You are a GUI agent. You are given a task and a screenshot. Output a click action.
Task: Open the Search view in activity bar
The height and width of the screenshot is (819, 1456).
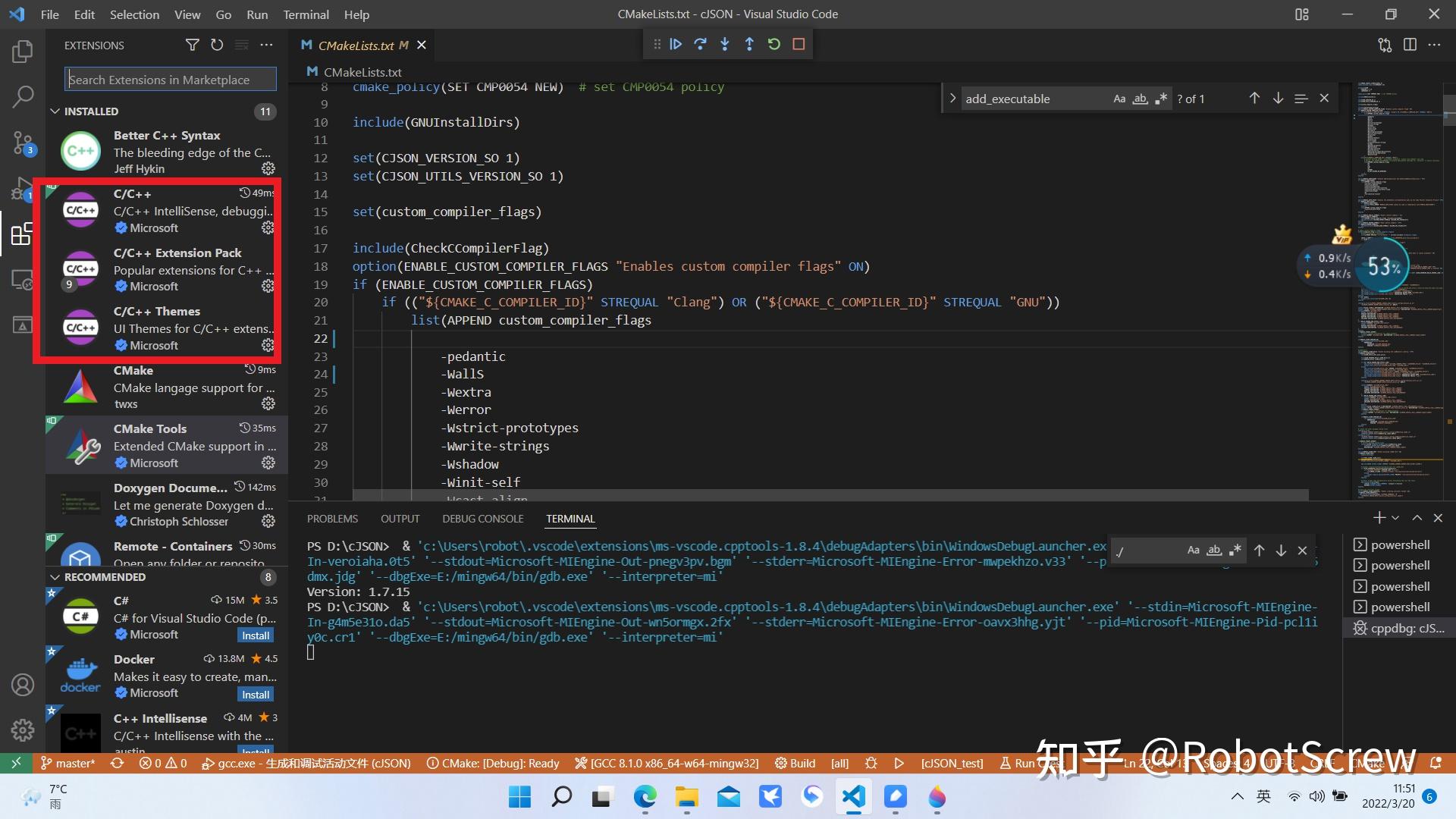[x=23, y=96]
